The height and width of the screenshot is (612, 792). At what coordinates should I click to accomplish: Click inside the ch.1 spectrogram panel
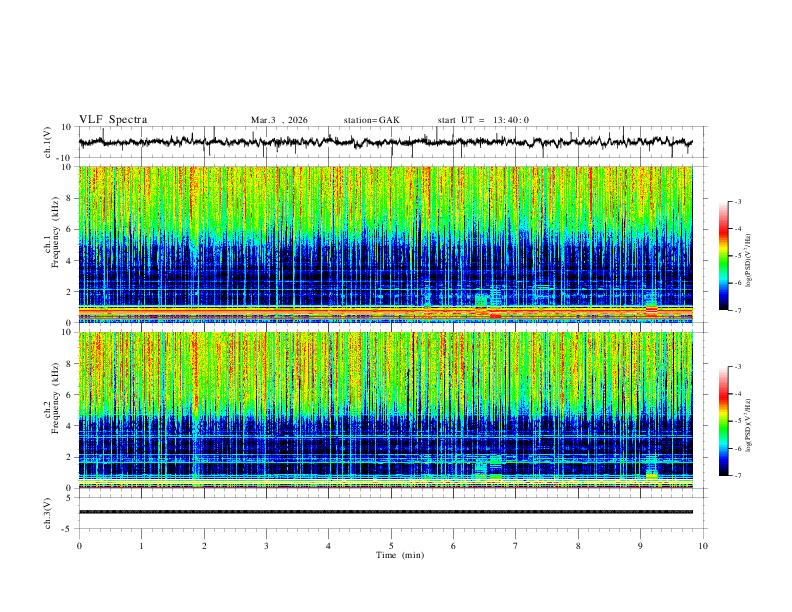point(385,244)
